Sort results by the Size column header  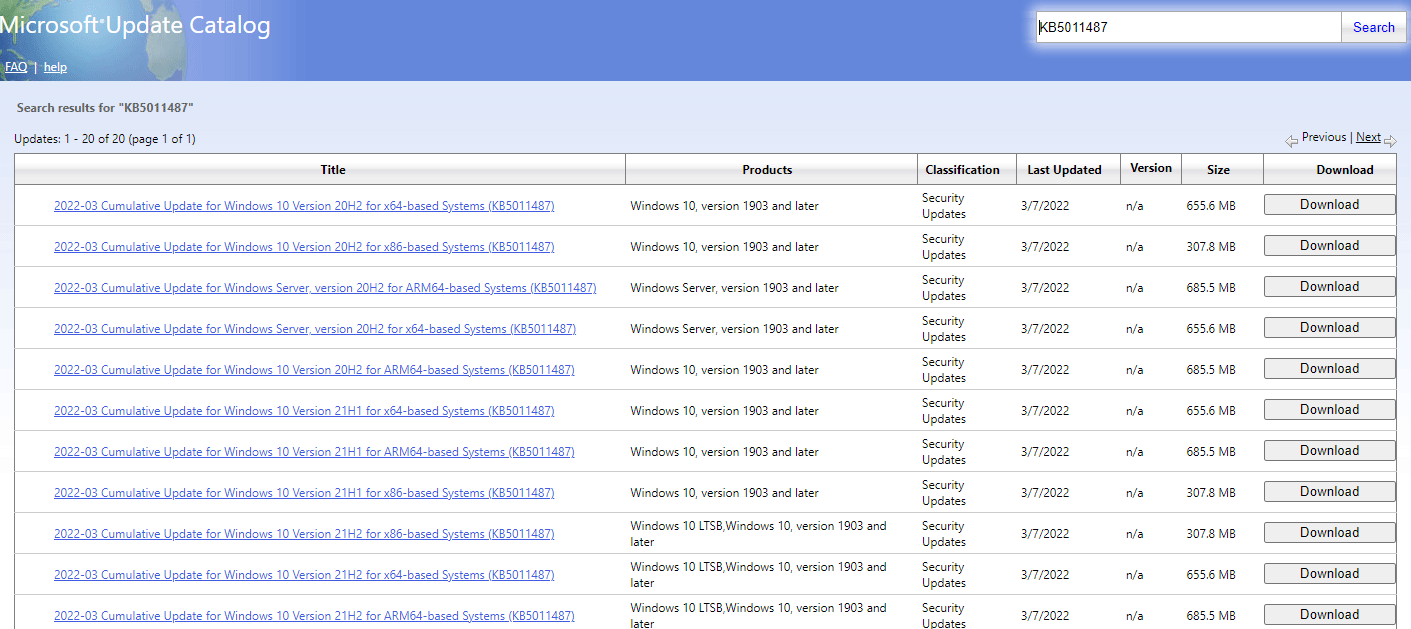coord(1220,169)
